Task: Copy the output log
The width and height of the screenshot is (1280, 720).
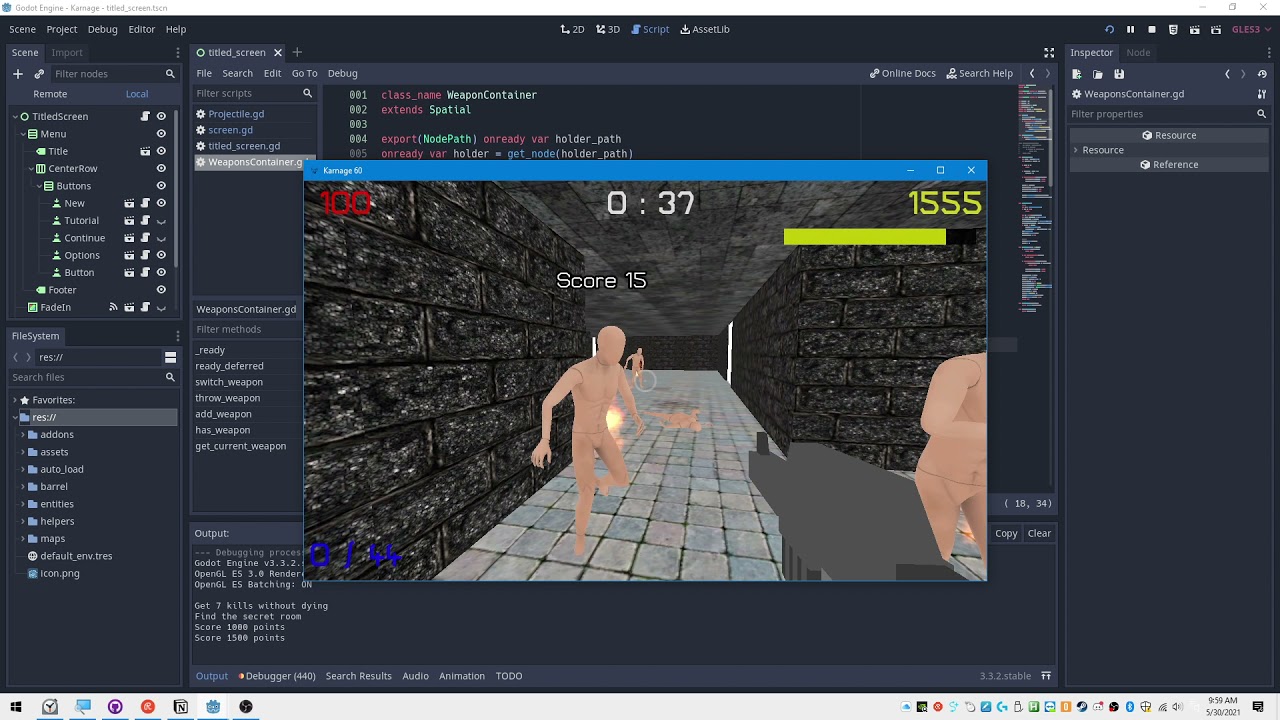Action: pyautogui.click(x=1006, y=533)
